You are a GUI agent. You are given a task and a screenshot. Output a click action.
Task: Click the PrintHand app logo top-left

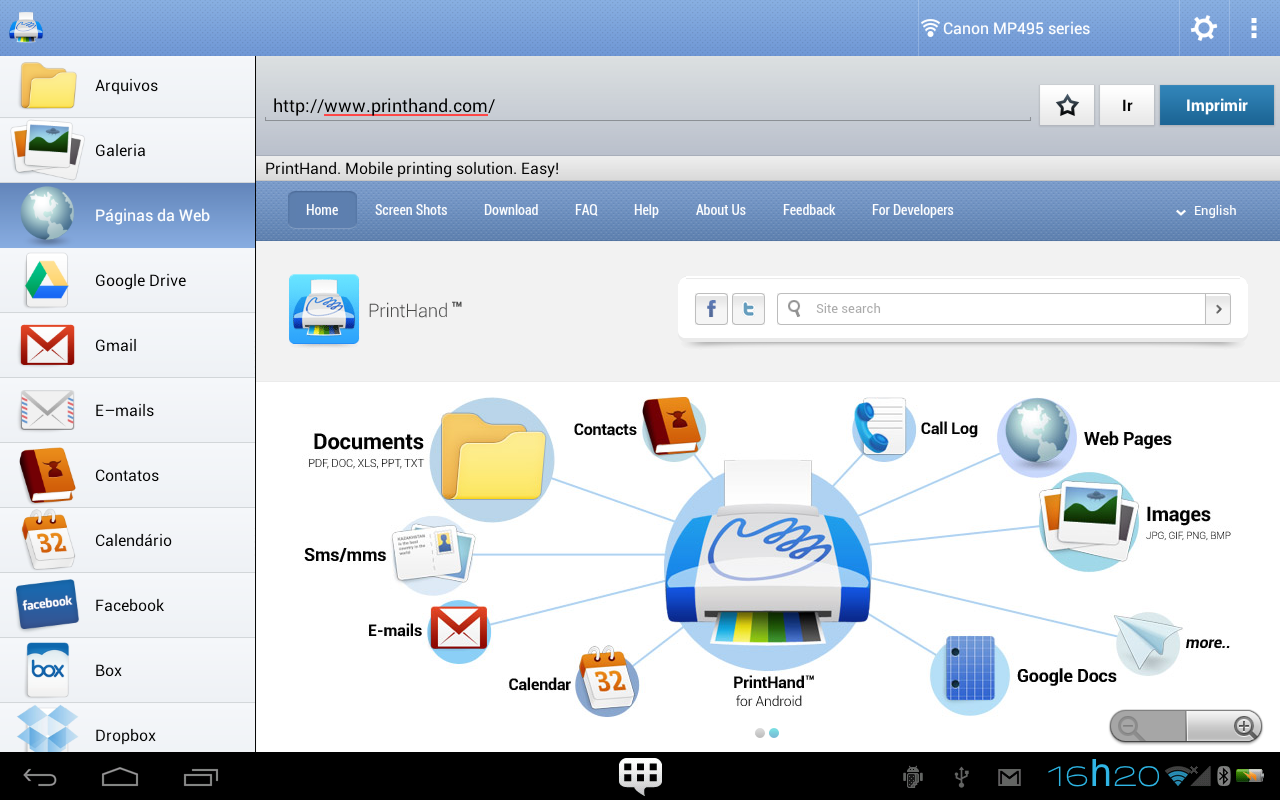coord(25,27)
